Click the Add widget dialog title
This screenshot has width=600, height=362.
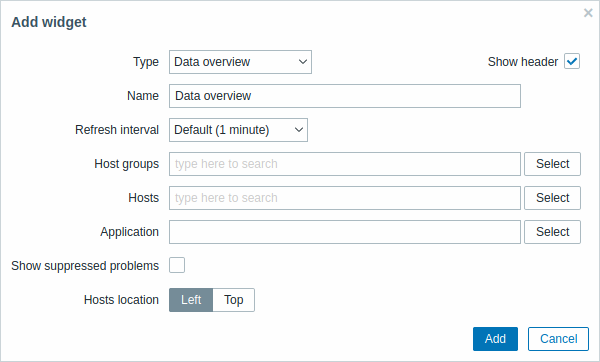point(49,22)
